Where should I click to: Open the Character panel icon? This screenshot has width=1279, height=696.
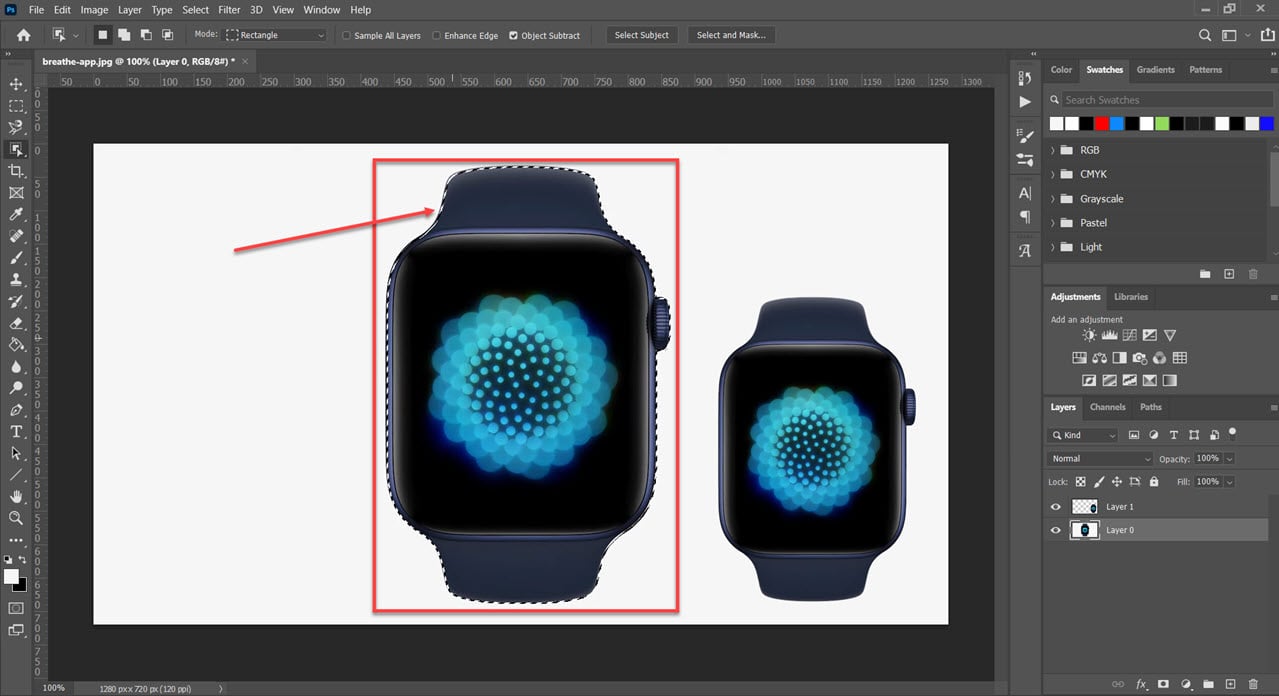[1025, 193]
